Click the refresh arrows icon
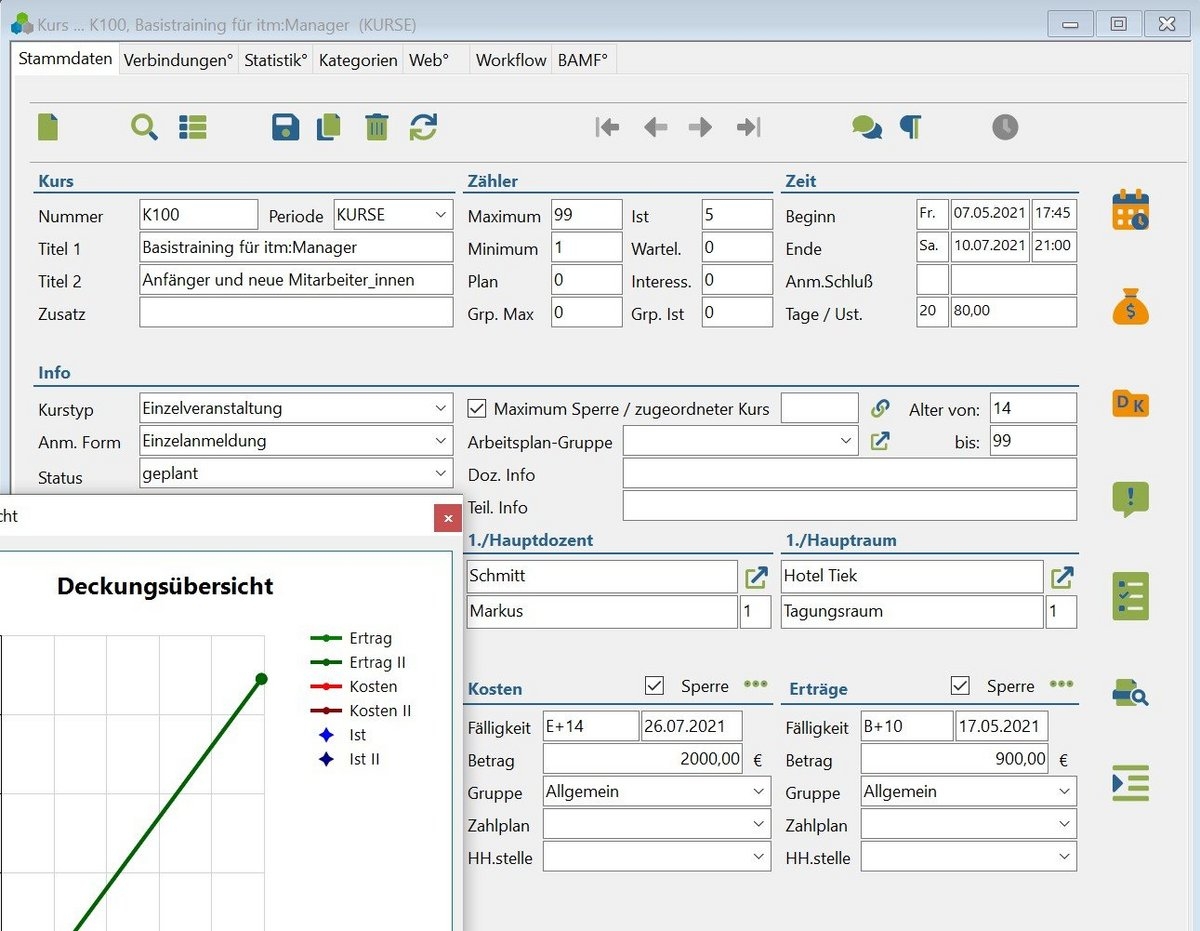Image resolution: width=1200 pixels, height=931 pixels. [423, 127]
